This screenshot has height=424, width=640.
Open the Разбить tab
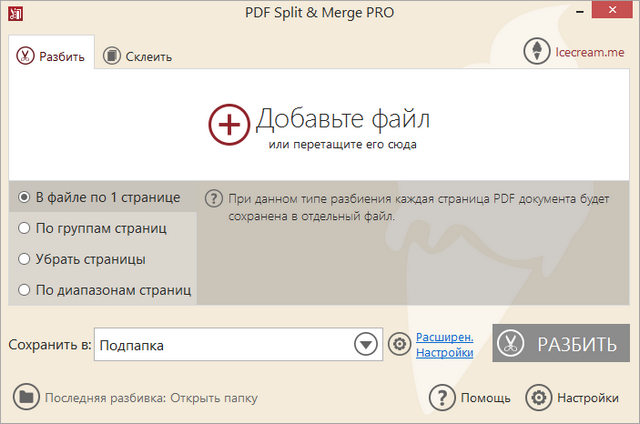coord(51,56)
